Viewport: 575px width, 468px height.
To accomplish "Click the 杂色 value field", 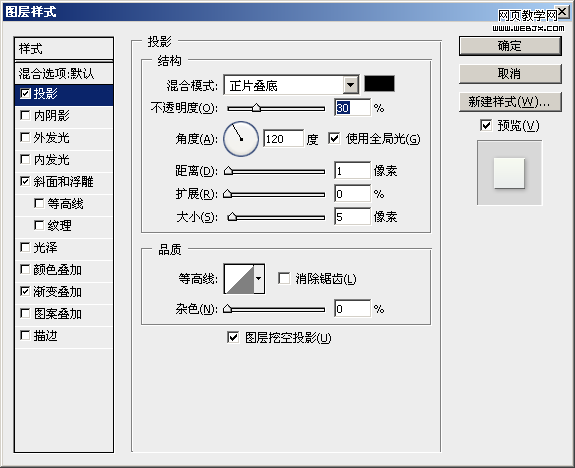I will click(352, 309).
